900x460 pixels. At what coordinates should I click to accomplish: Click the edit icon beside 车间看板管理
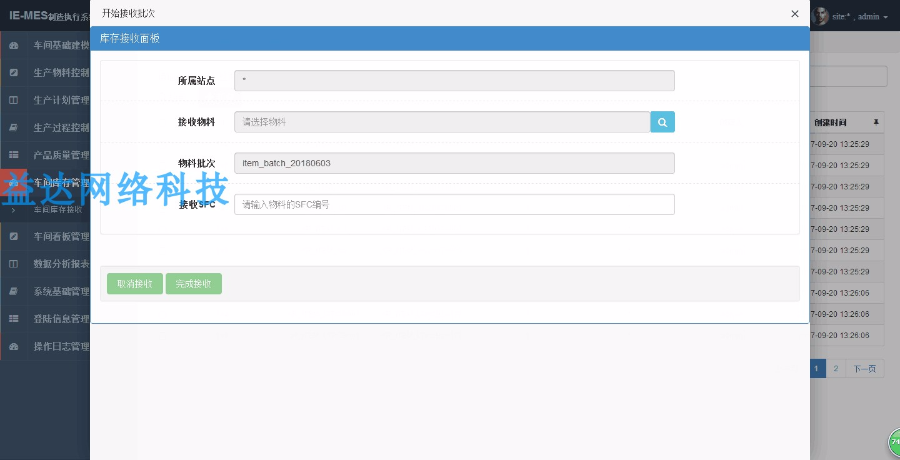14,237
